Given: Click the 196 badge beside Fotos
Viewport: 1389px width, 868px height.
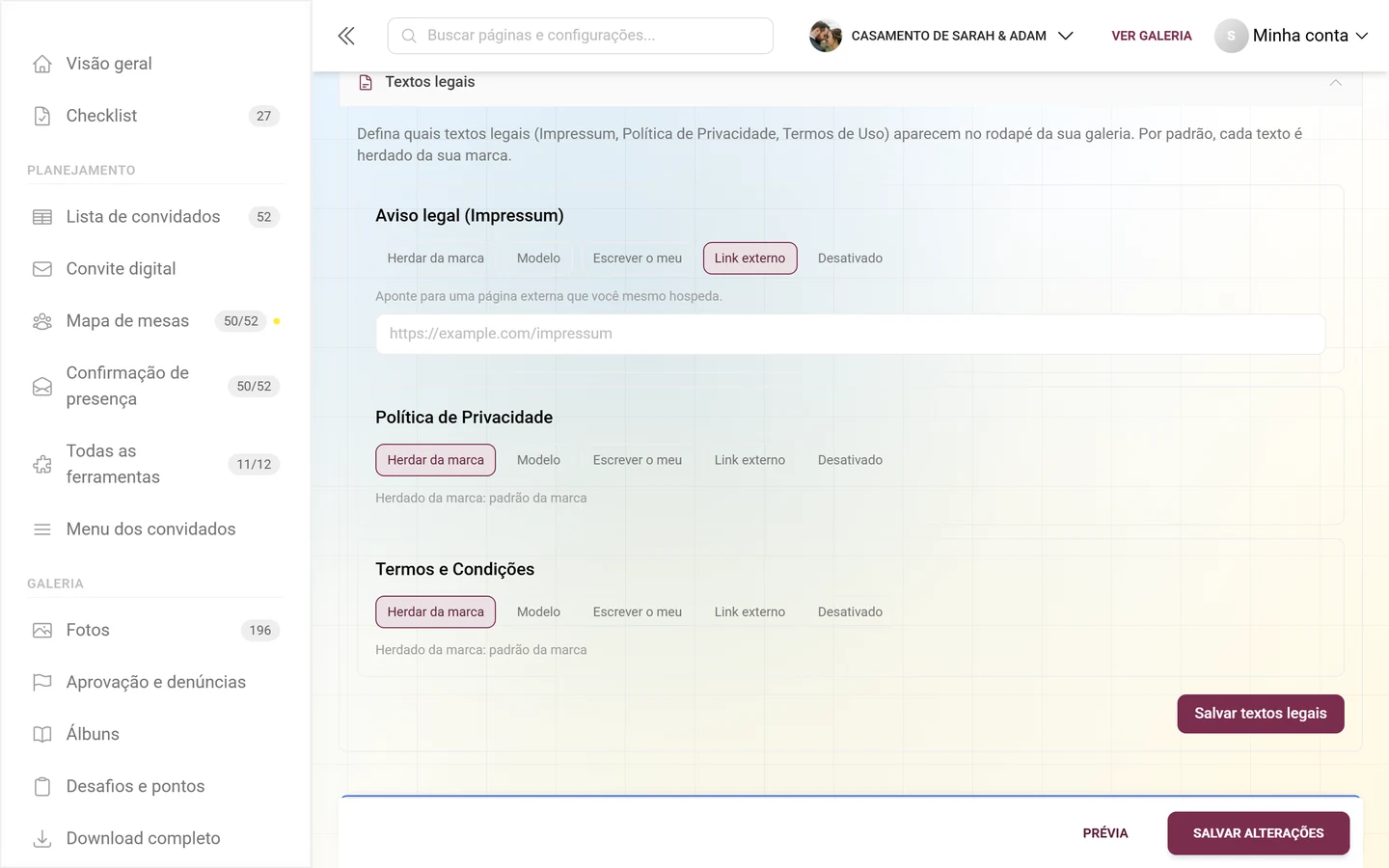Looking at the screenshot, I should coord(260,631).
